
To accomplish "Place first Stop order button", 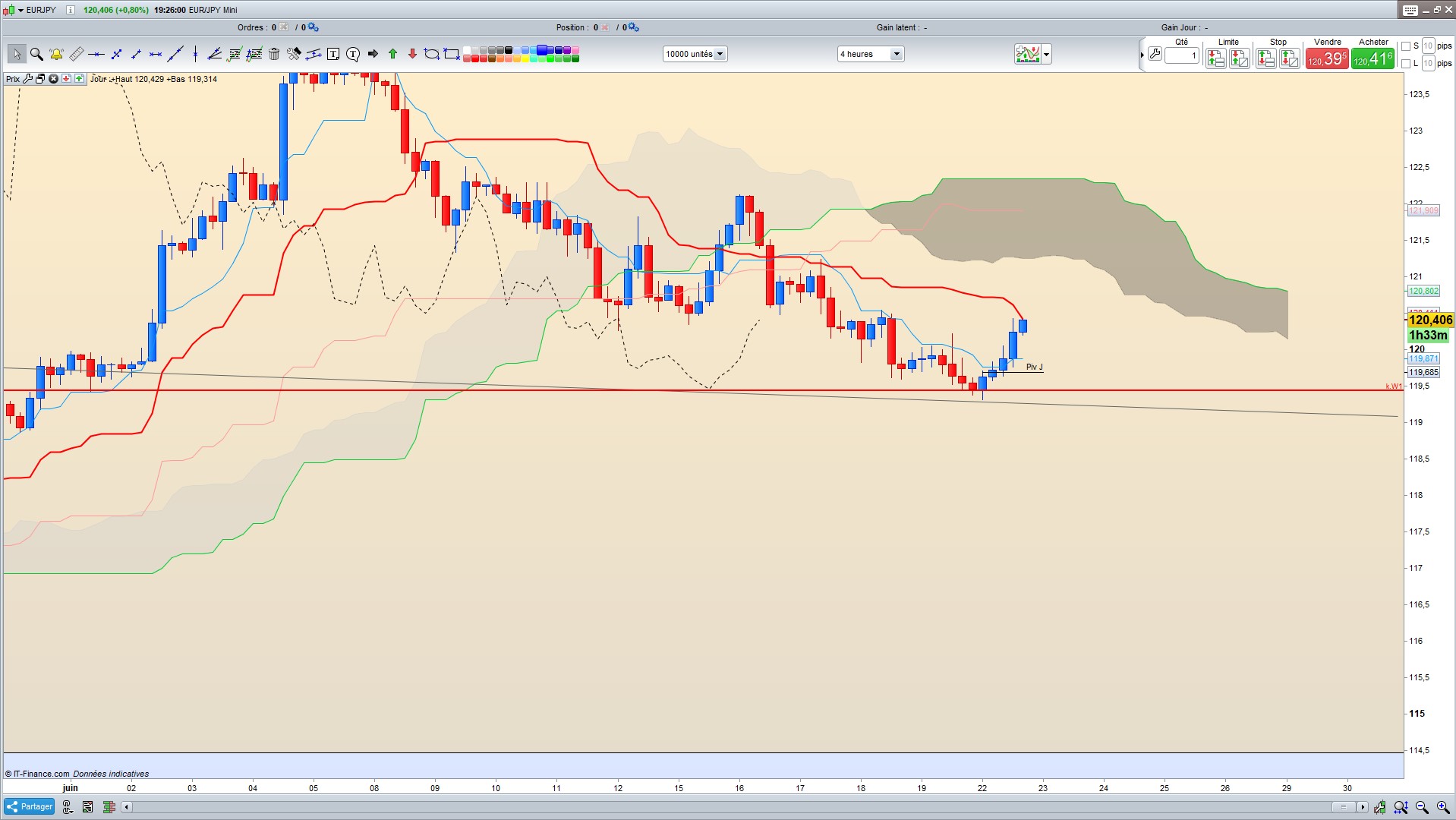I will pyautogui.click(x=1265, y=58).
